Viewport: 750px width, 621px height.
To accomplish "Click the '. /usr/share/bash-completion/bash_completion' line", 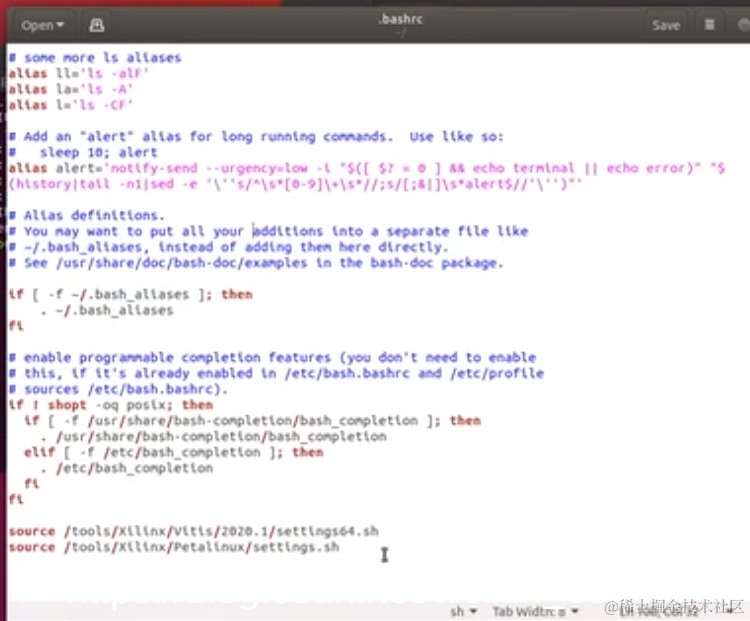I will [213, 436].
